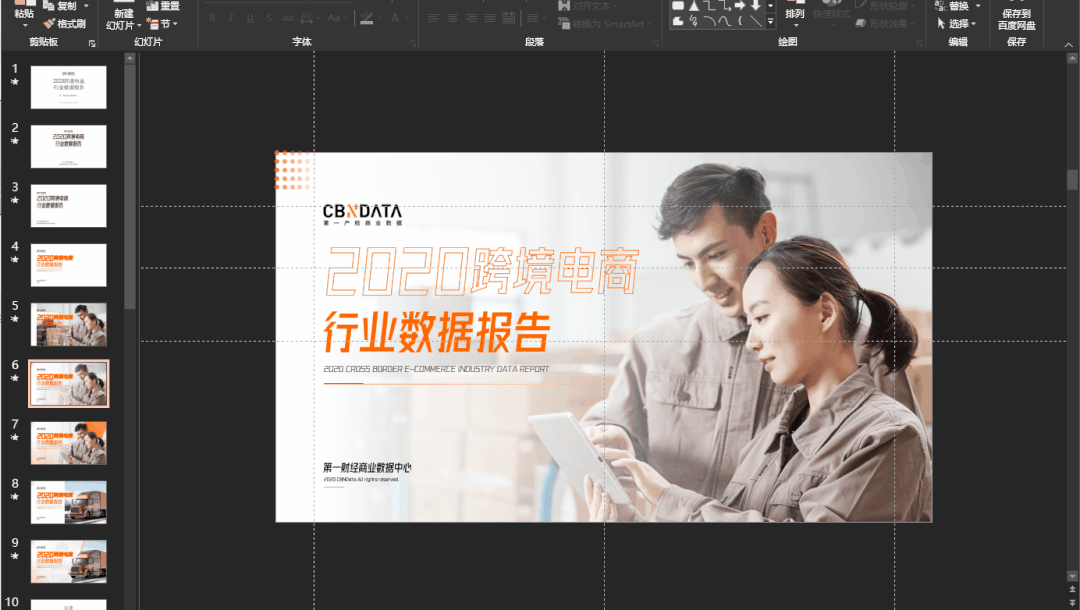Image resolution: width=1080 pixels, height=610 pixels.
Task: Toggle italic text formatting
Action: click(230, 18)
